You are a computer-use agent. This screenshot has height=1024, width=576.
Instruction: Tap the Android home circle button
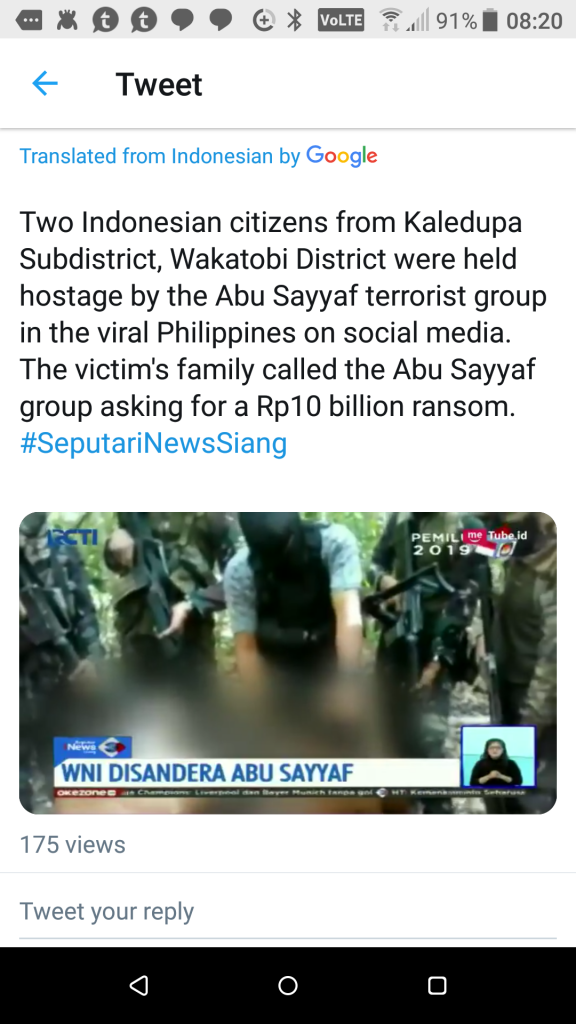pos(288,985)
